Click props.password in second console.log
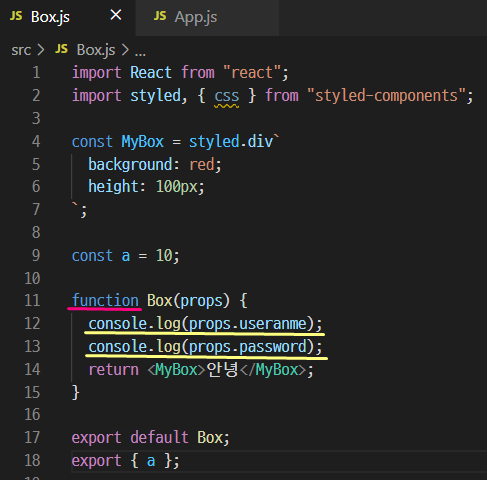This screenshot has width=487, height=480. (248, 347)
